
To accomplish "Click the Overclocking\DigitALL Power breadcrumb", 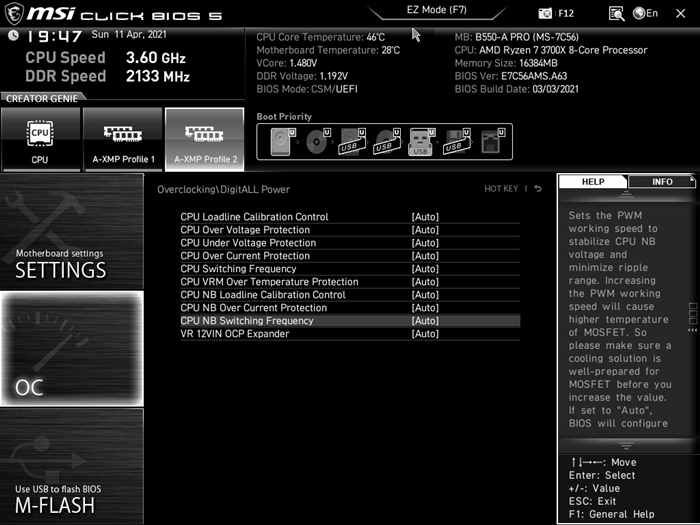I will tap(224, 189).
